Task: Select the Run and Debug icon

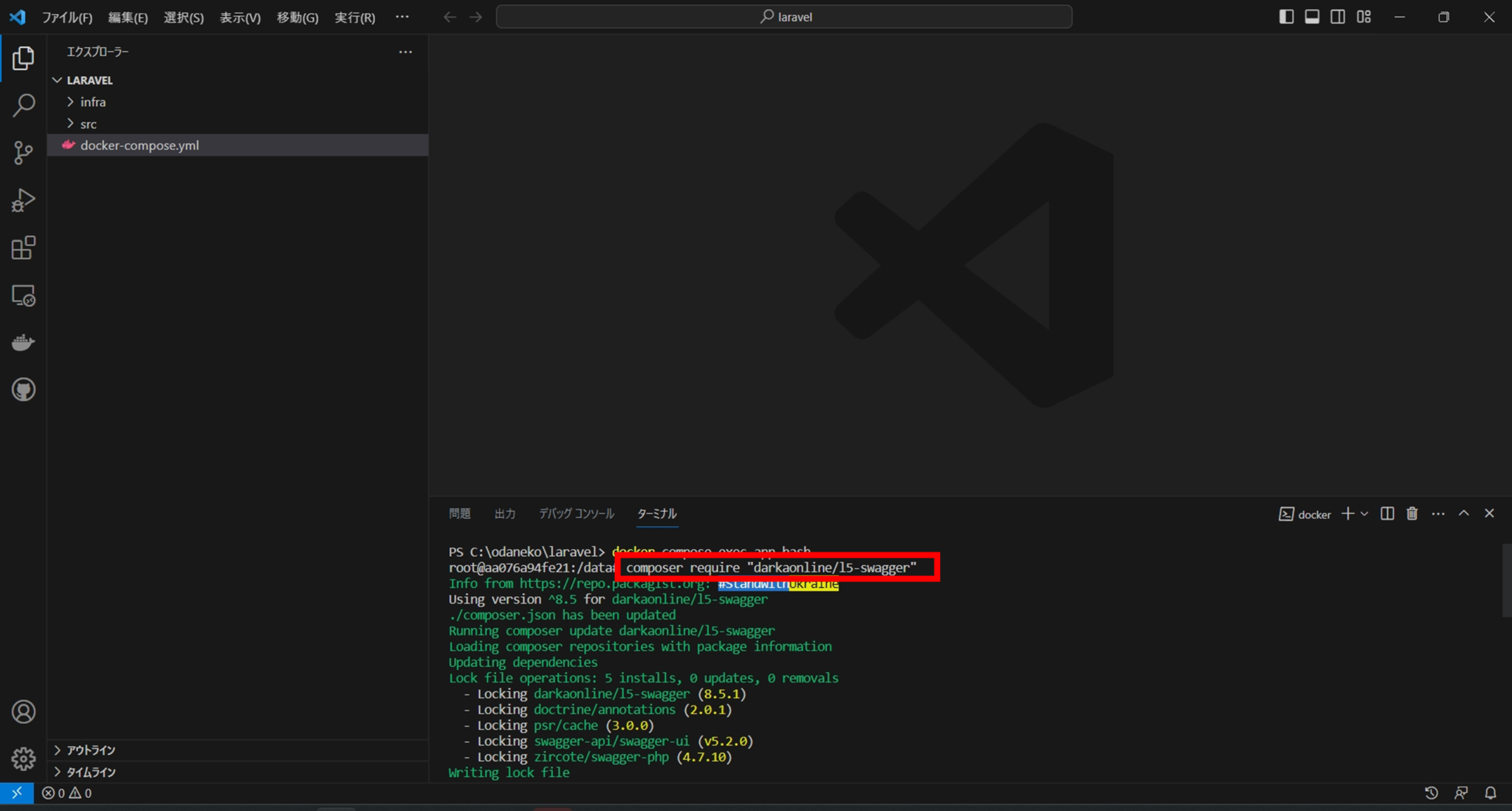Action: (x=24, y=200)
